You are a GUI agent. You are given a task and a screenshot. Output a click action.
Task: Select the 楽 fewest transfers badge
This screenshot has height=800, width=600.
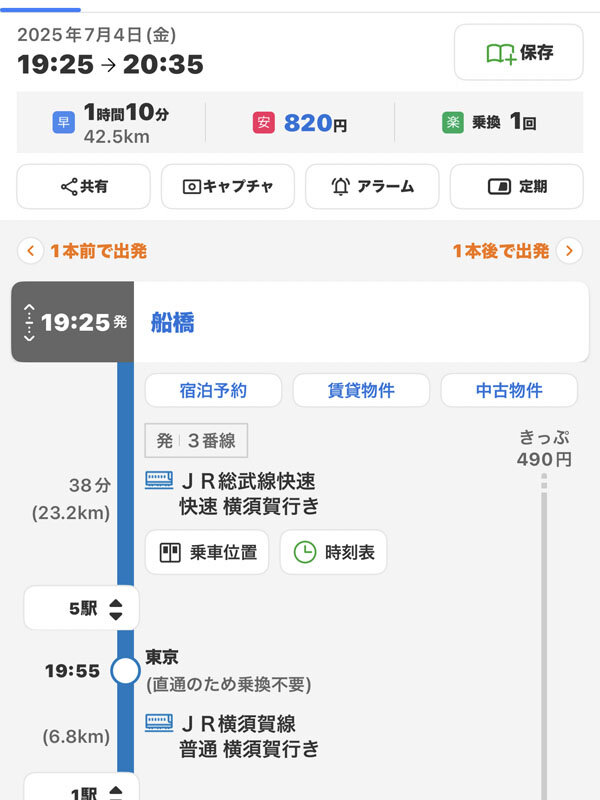point(453,123)
